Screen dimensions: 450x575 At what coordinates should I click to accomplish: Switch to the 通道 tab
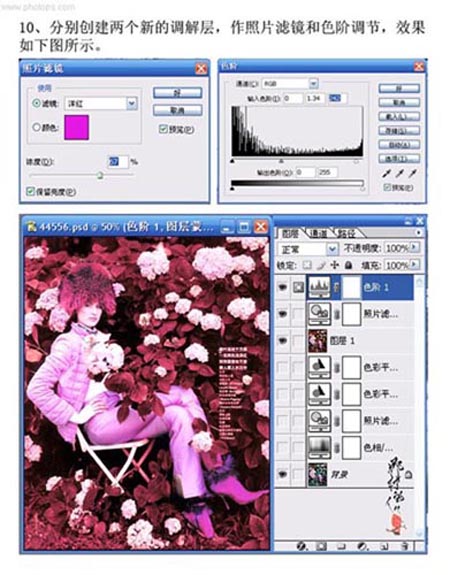318,233
